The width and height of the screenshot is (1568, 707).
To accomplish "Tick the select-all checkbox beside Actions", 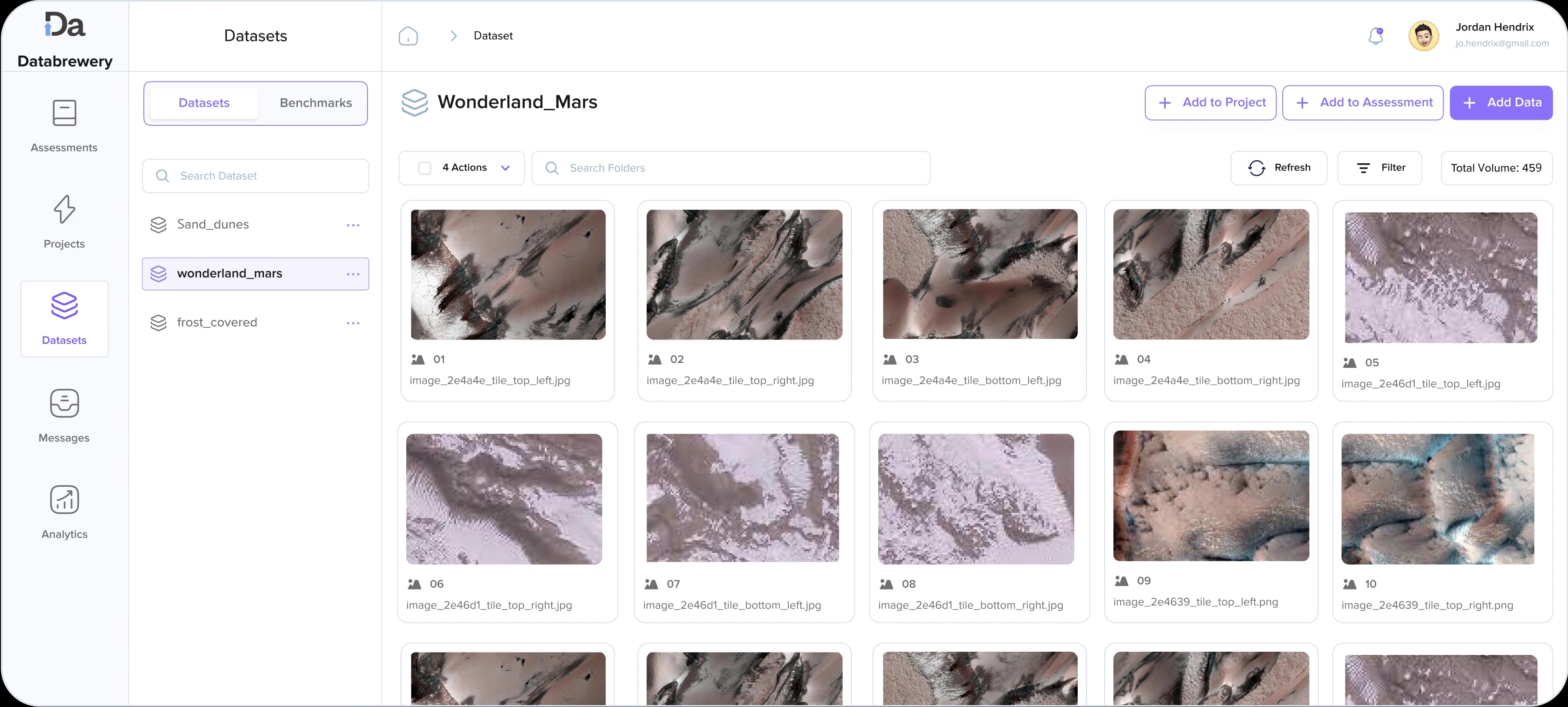I will [x=425, y=168].
